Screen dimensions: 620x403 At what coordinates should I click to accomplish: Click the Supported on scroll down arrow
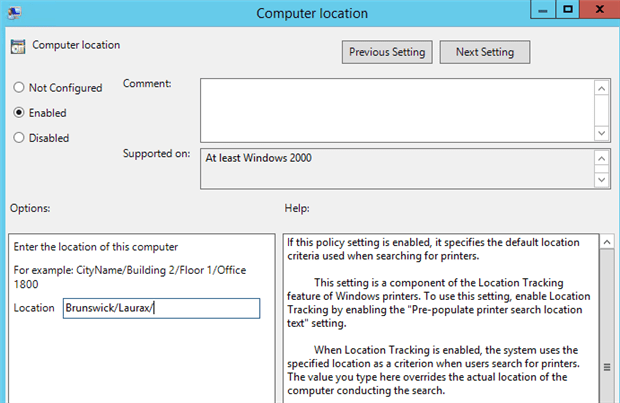(x=601, y=179)
